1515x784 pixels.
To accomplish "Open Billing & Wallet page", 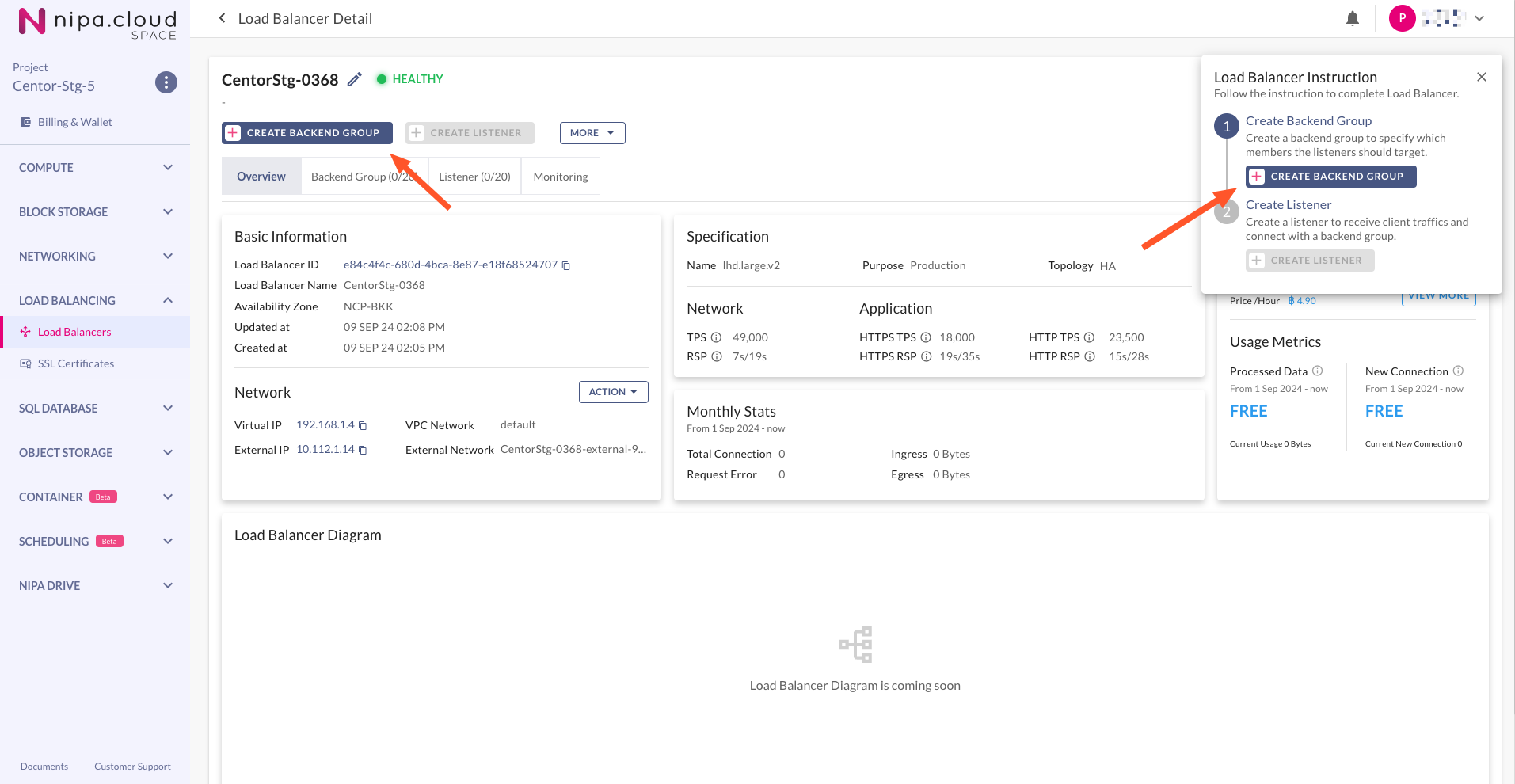I will (74, 122).
